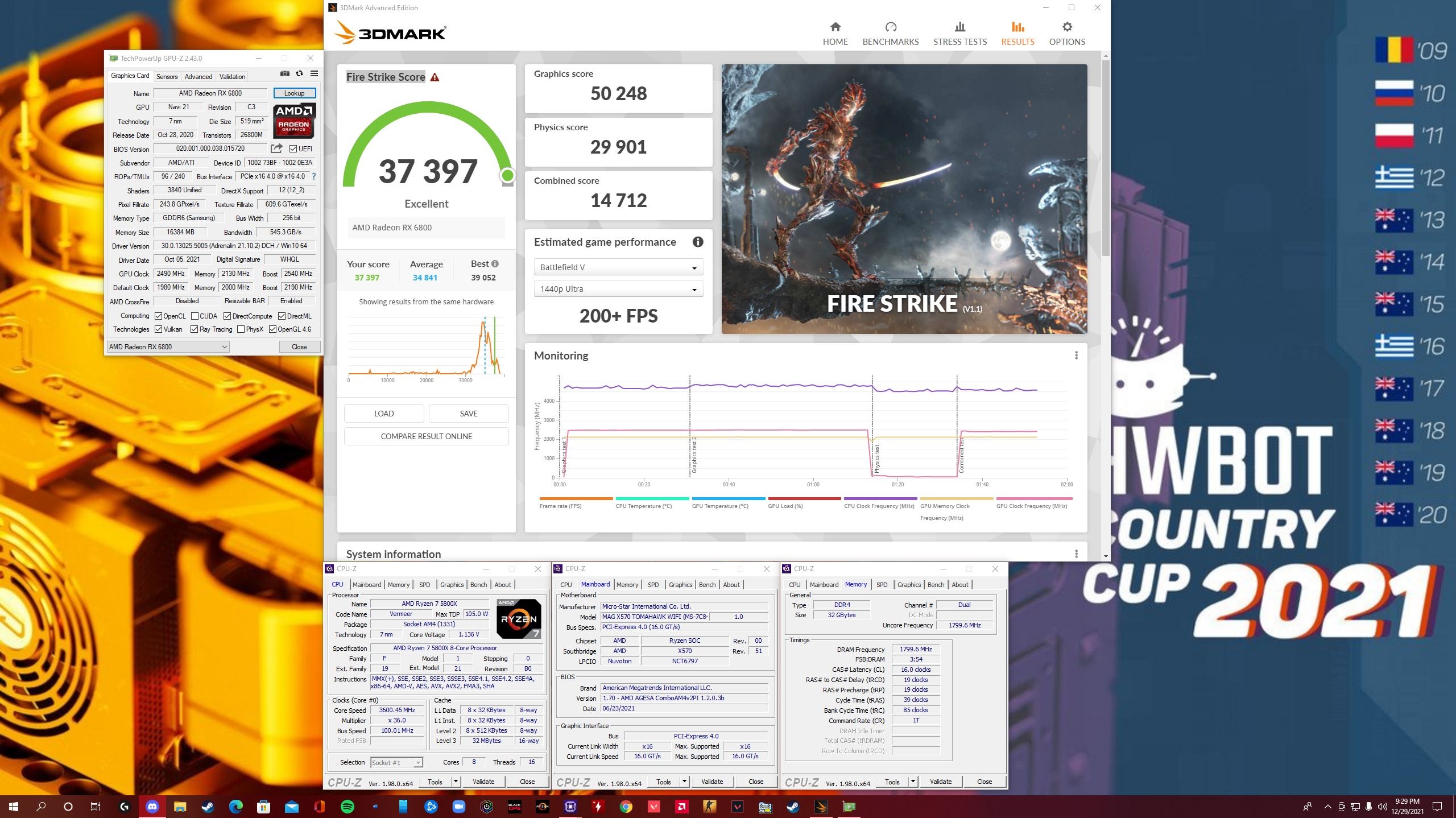Open the Battlefield V game dropdown
This screenshot has height=818, width=1456.
point(618,267)
